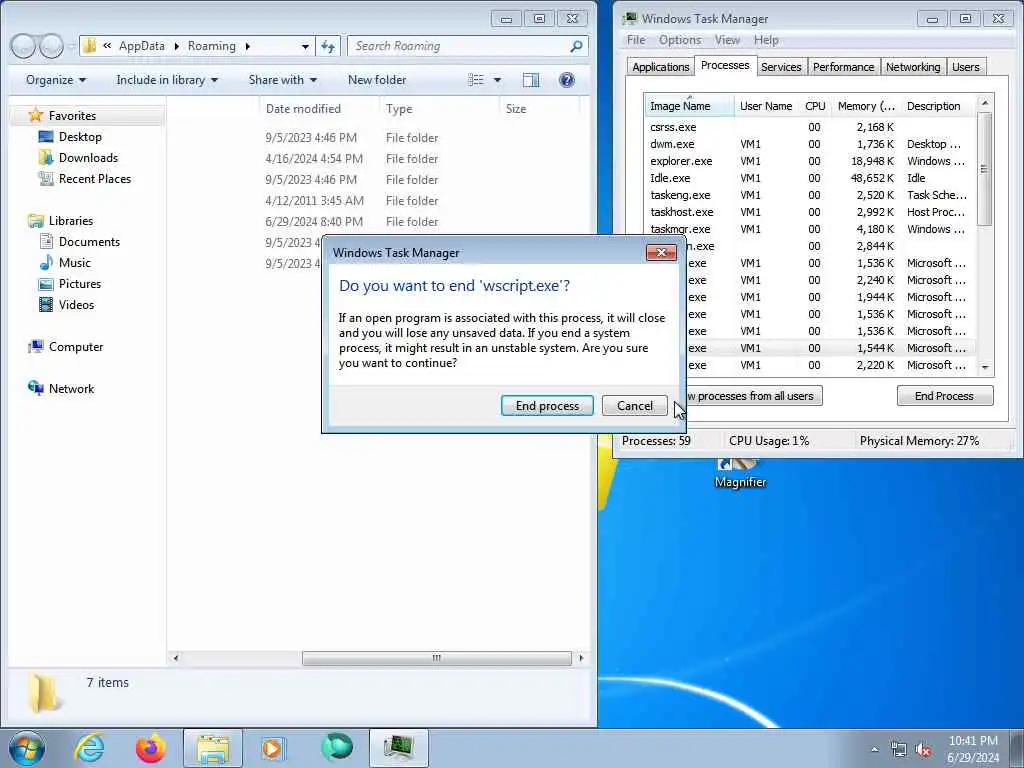Screen dimensions: 1024x768
Task: Close the end-process confirmation dialog
Action: click(x=661, y=252)
